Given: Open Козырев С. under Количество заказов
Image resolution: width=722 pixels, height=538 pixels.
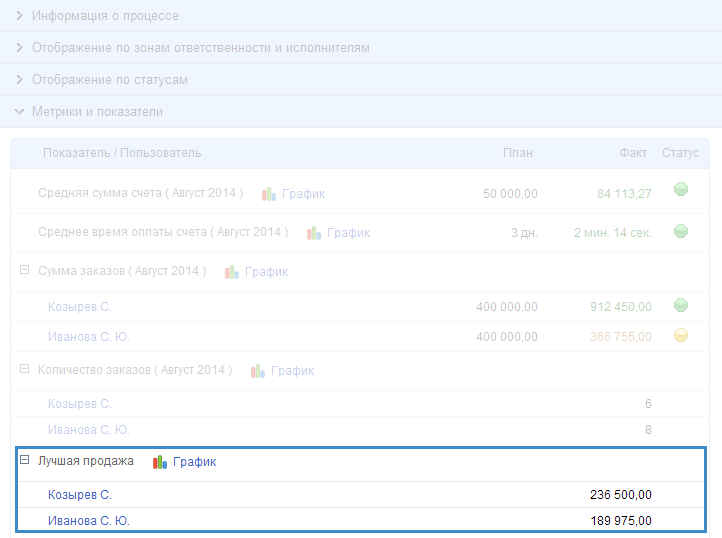Looking at the screenshot, I should 80,404.
